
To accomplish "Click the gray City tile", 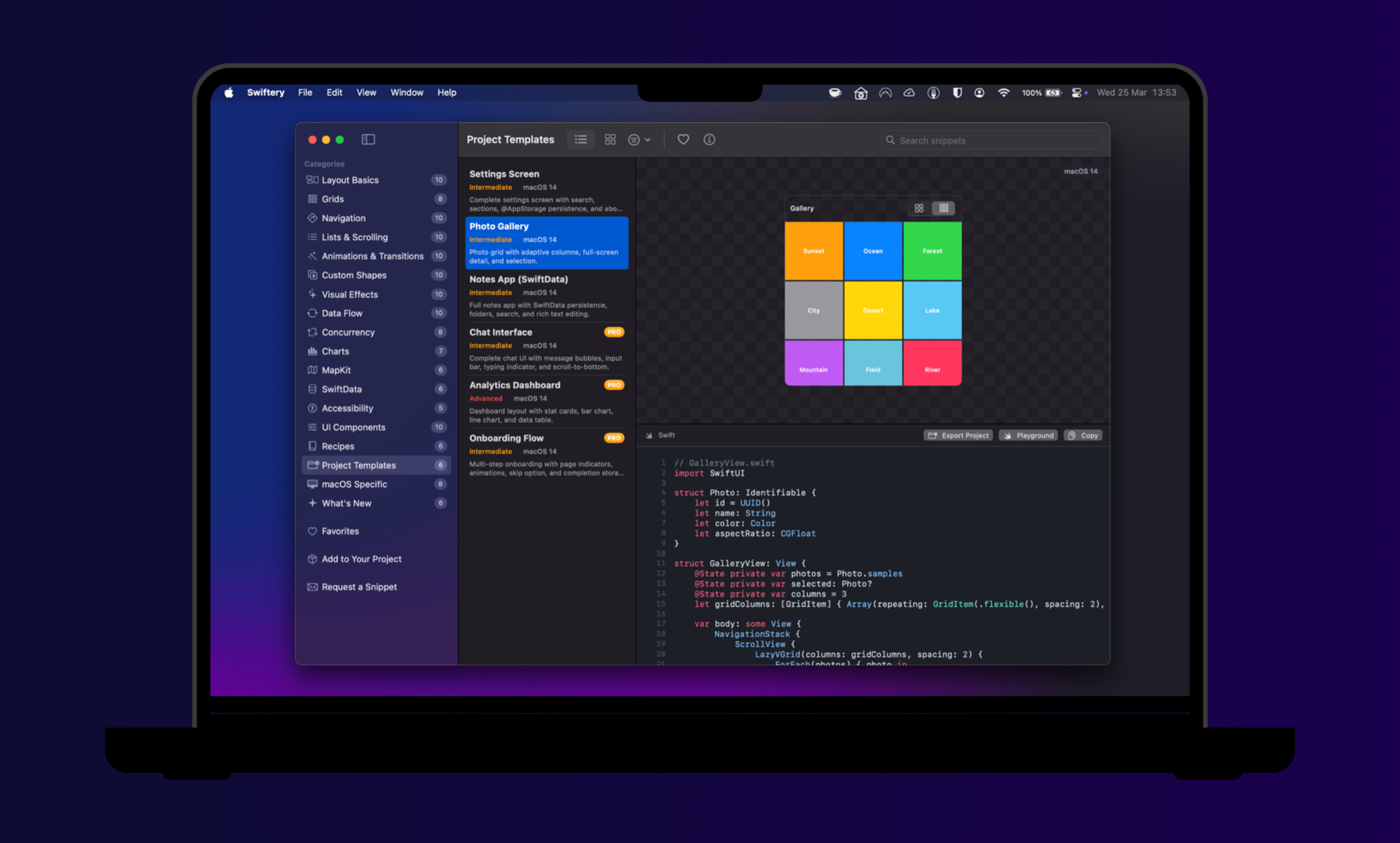I will pos(813,310).
